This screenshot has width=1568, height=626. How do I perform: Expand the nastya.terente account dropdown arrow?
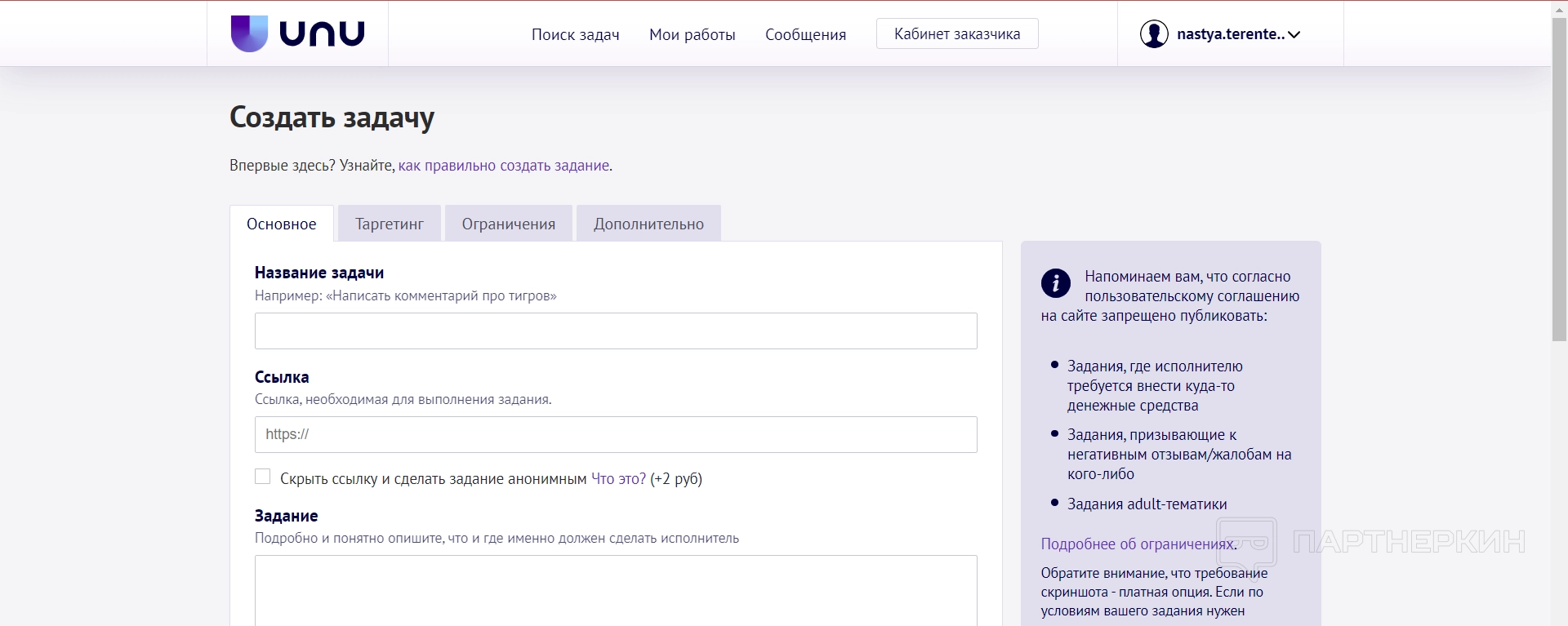point(1294,34)
